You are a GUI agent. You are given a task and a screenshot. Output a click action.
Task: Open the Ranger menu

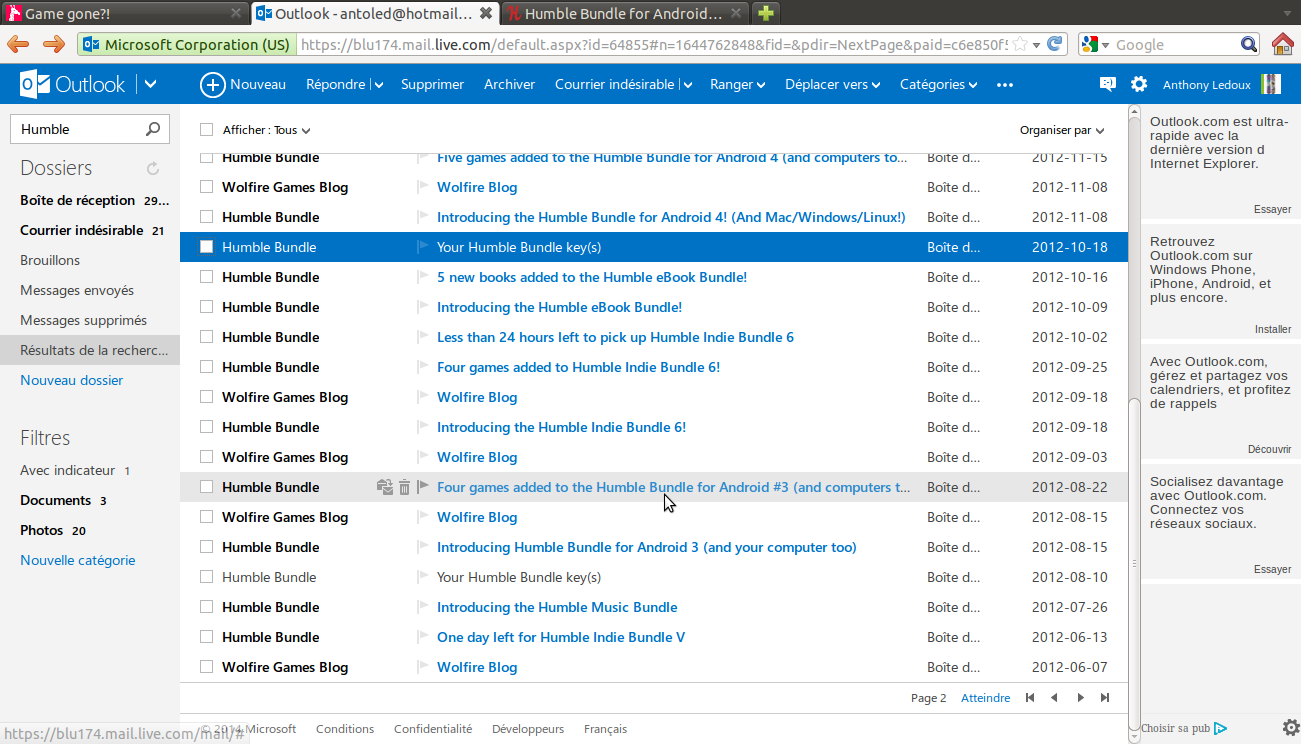(x=738, y=85)
